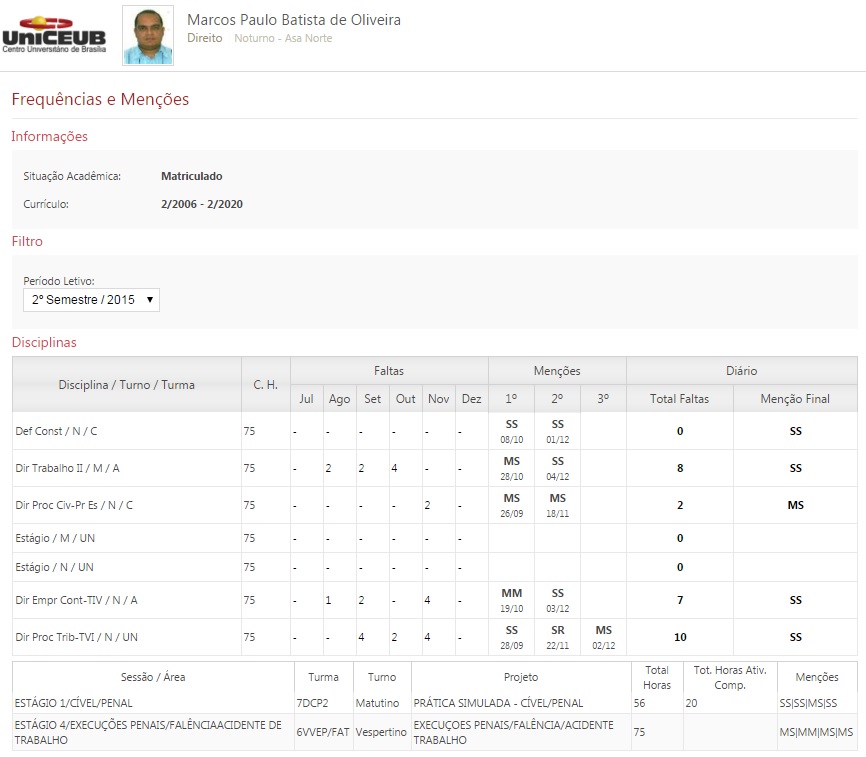The height and width of the screenshot is (757, 866).
Task: Click the Total Faltas column header
Action: (679, 398)
